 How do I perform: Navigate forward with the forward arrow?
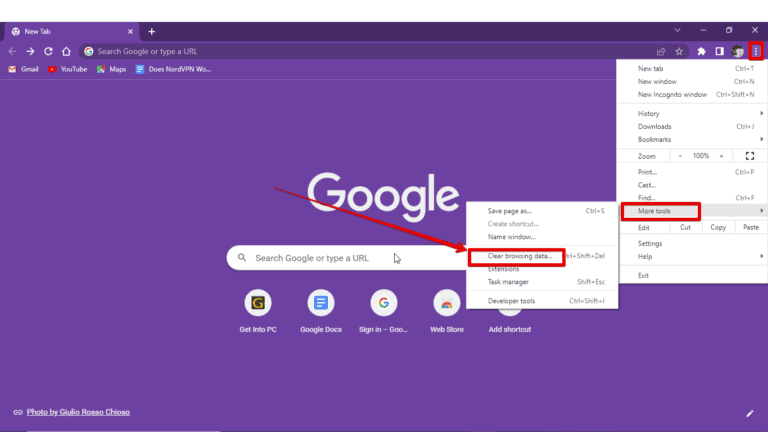[x=30, y=51]
